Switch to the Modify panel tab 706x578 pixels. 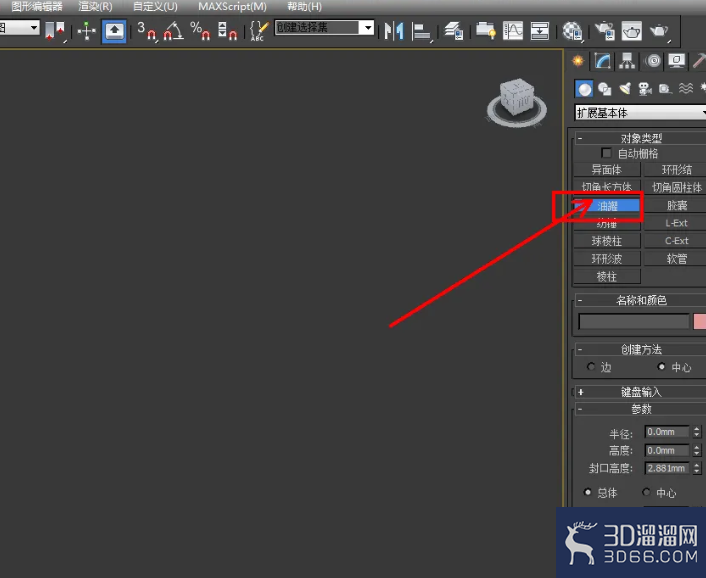[602, 61]
